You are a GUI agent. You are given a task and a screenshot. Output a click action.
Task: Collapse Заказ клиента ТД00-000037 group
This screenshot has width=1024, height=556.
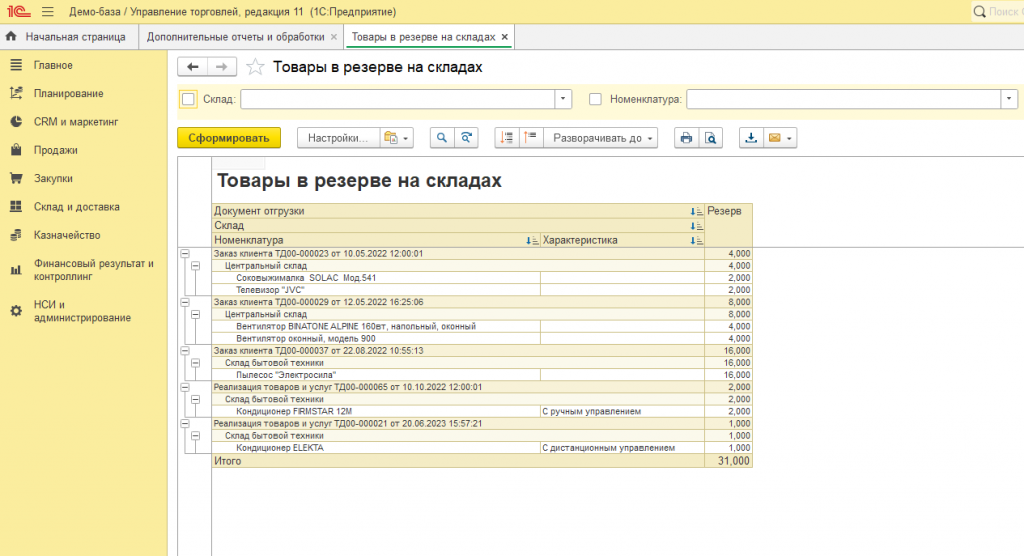click(185, 351)
